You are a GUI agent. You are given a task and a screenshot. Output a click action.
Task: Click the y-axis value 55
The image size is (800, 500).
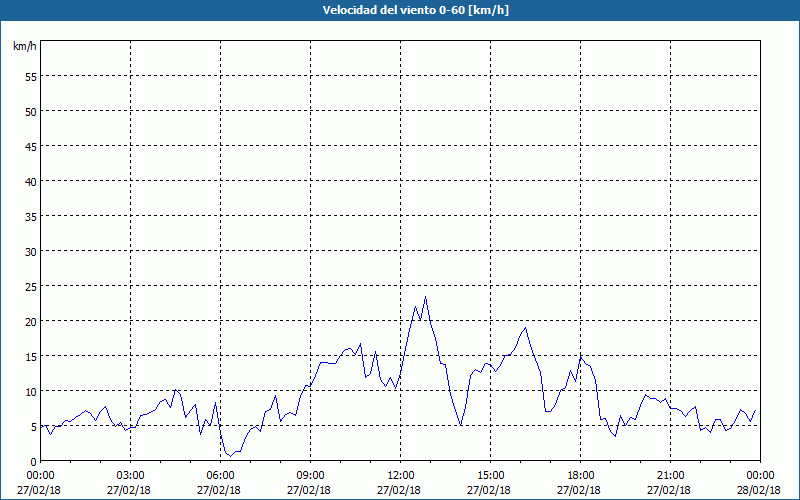coord(31,77)
